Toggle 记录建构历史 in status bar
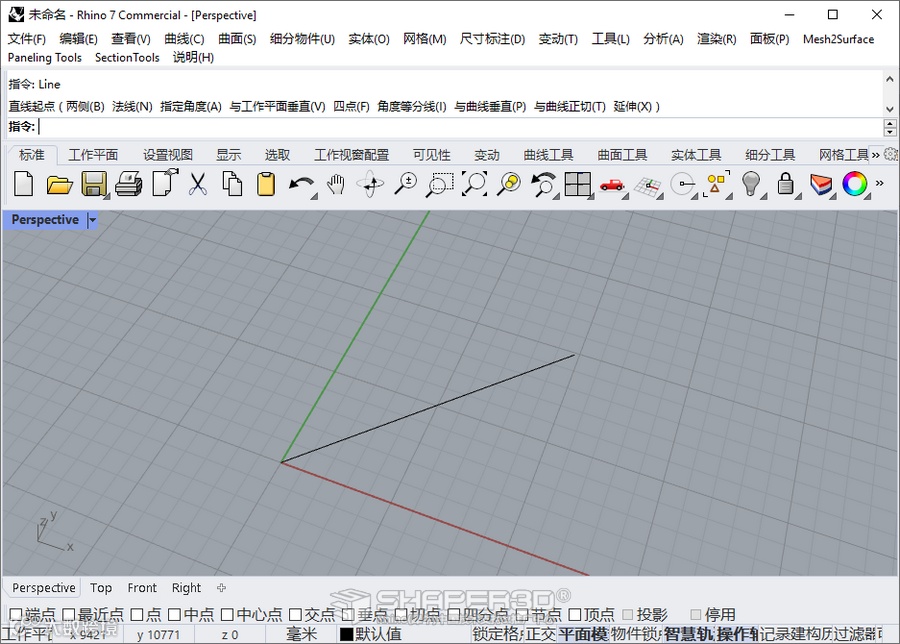Image resolution: width=900 pixels, height=644 pixels. tap(795, 634)
